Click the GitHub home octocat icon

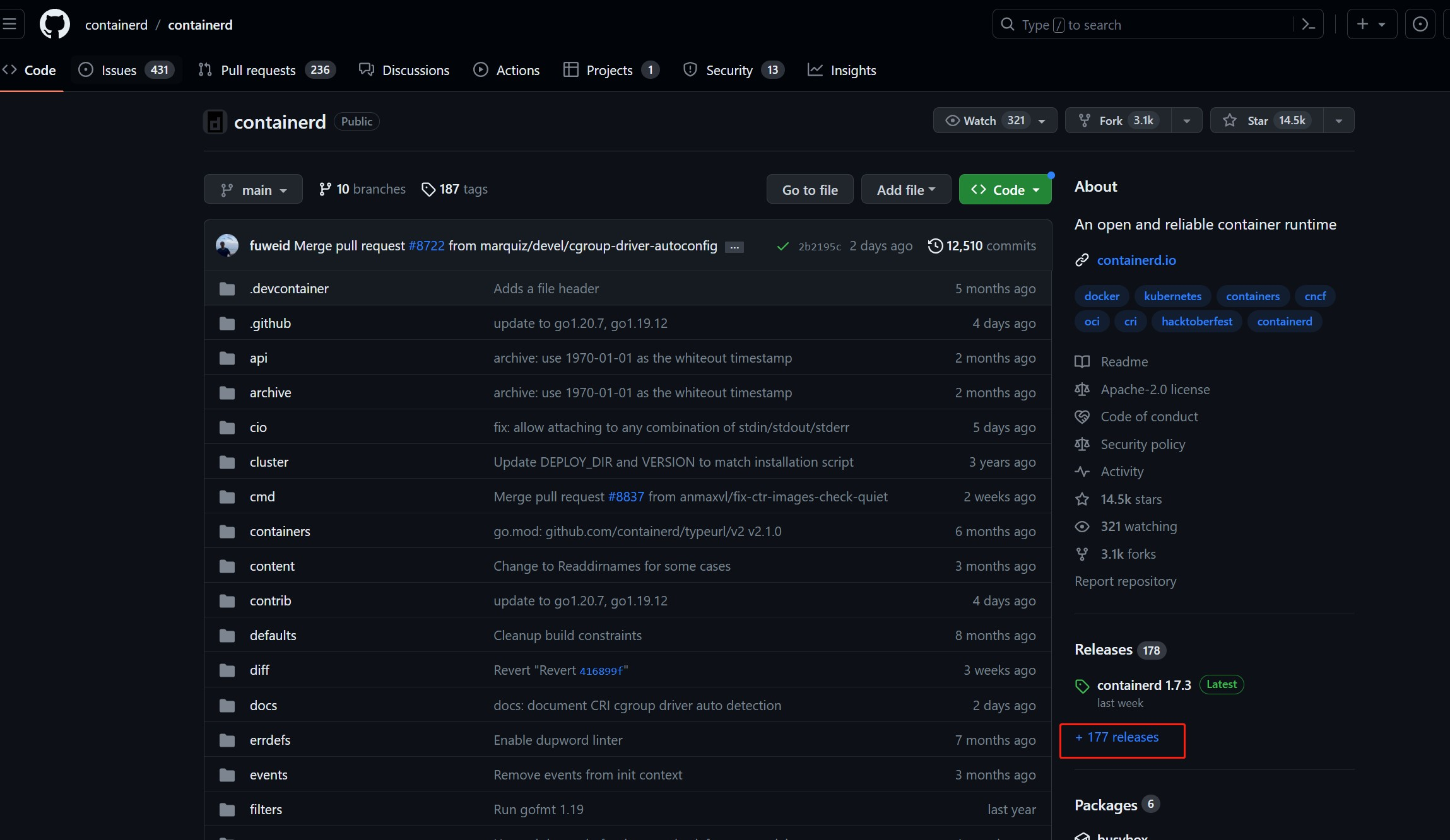54,24
